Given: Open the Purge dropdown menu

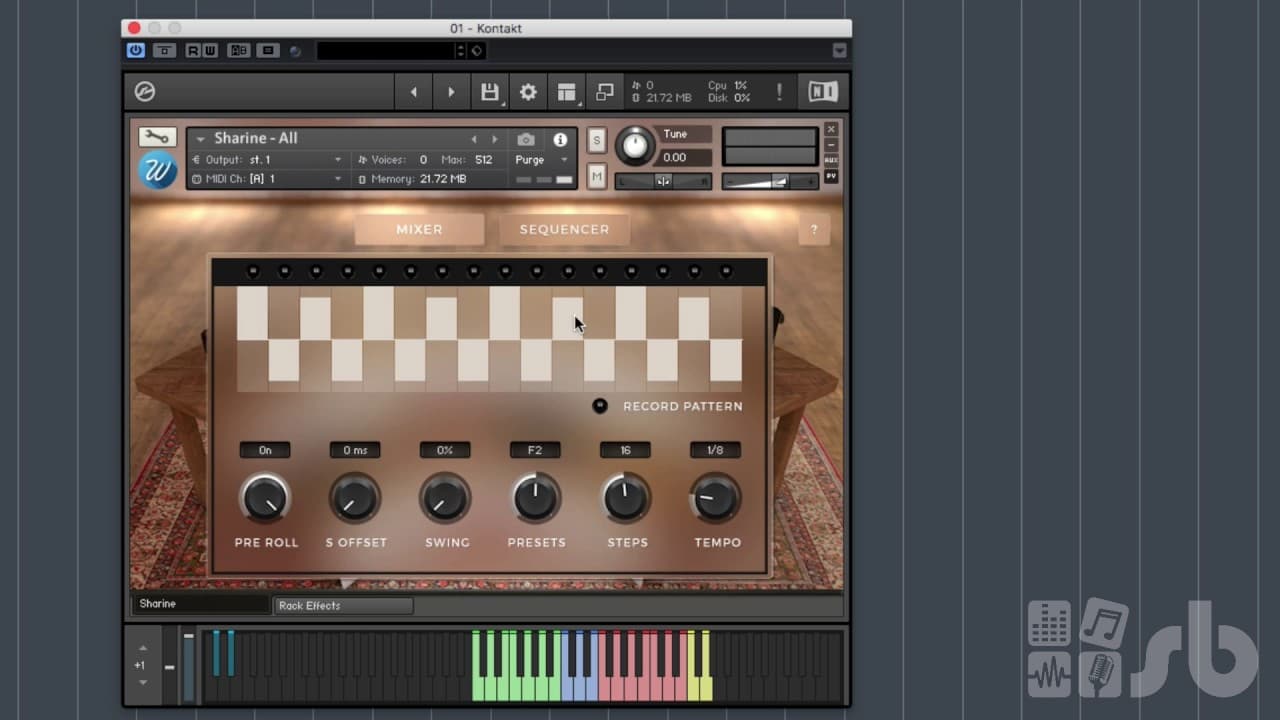Looking at the screenshot, I should 541,160.
